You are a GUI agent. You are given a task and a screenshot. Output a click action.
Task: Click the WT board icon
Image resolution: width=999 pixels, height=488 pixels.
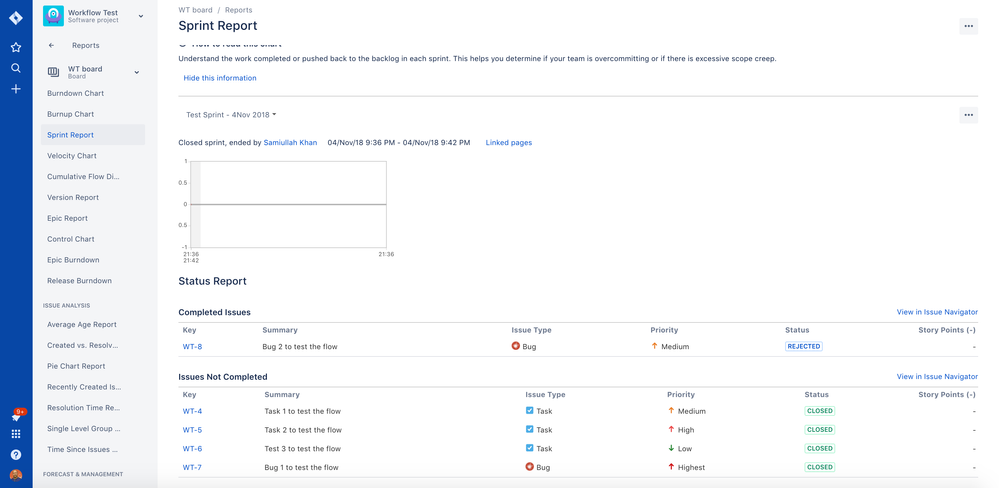pos(54,72)
